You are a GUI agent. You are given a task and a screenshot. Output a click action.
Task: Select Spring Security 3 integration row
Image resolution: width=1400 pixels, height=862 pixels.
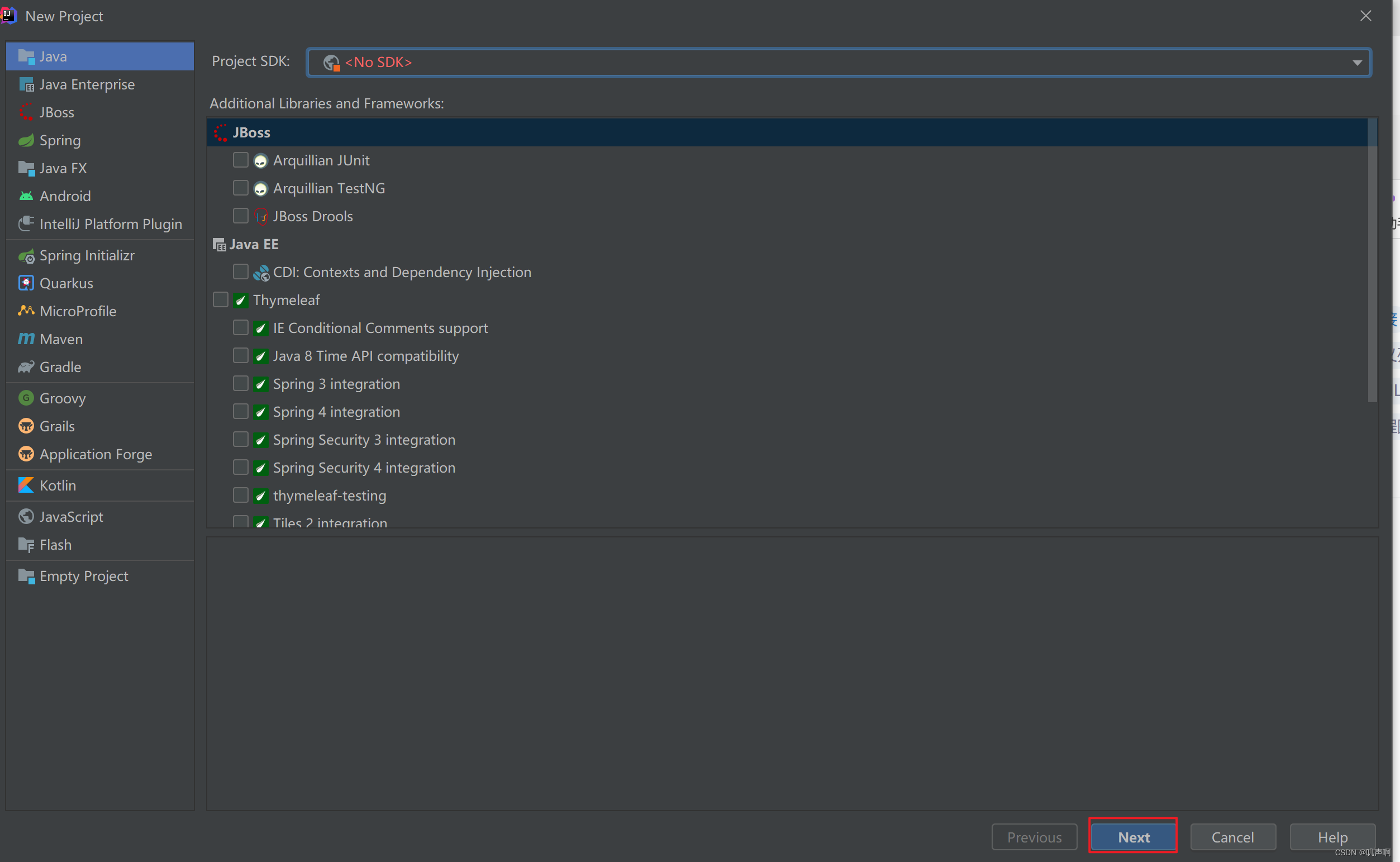tap(787, 440)
